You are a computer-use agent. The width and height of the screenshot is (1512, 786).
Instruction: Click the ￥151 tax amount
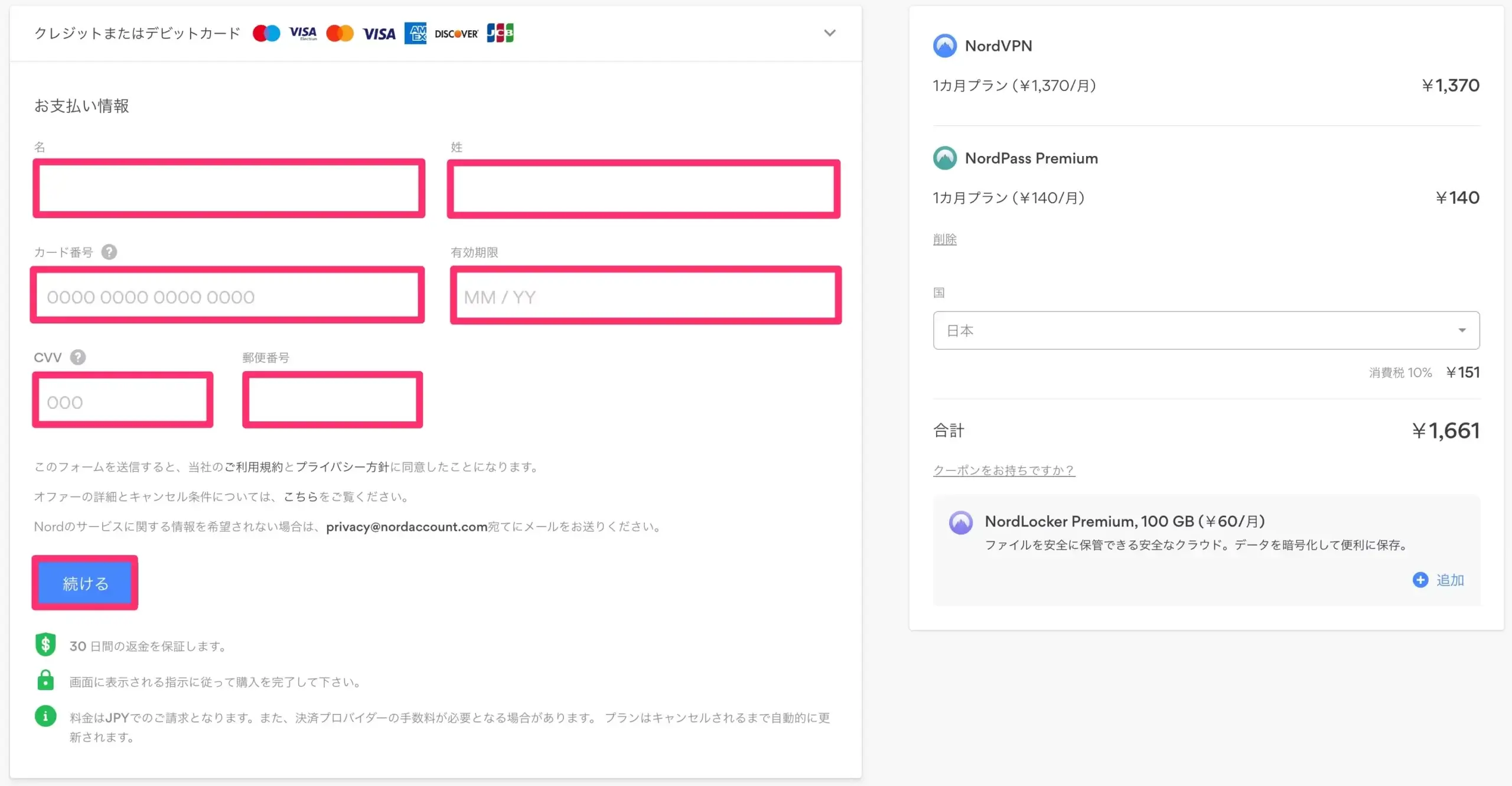click(1463, 372)
